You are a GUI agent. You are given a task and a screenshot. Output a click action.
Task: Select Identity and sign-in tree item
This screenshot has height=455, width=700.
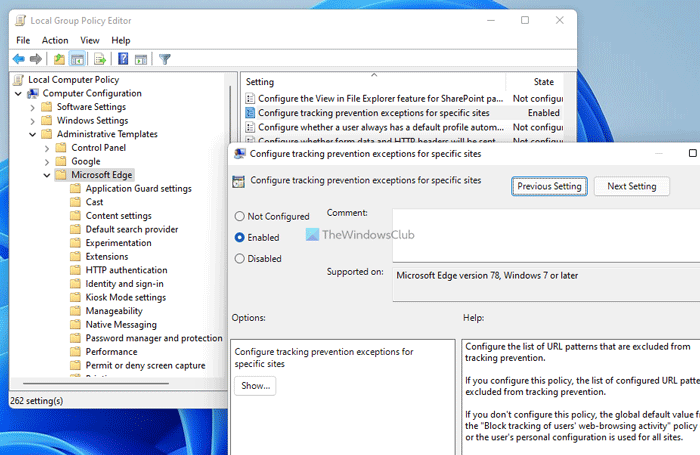(x=124, y=284)
